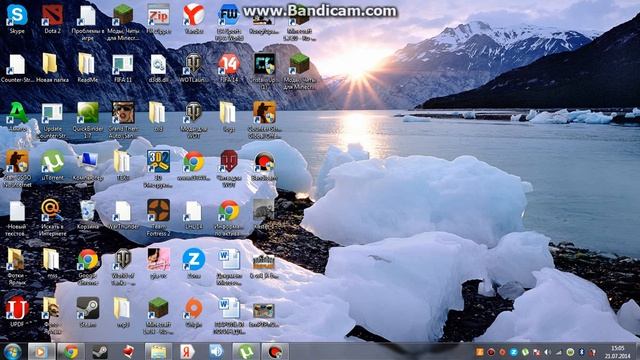Screen dimensions: 640x360
Task: Open Yandex from the taskbar
Action: pos(187,351)
